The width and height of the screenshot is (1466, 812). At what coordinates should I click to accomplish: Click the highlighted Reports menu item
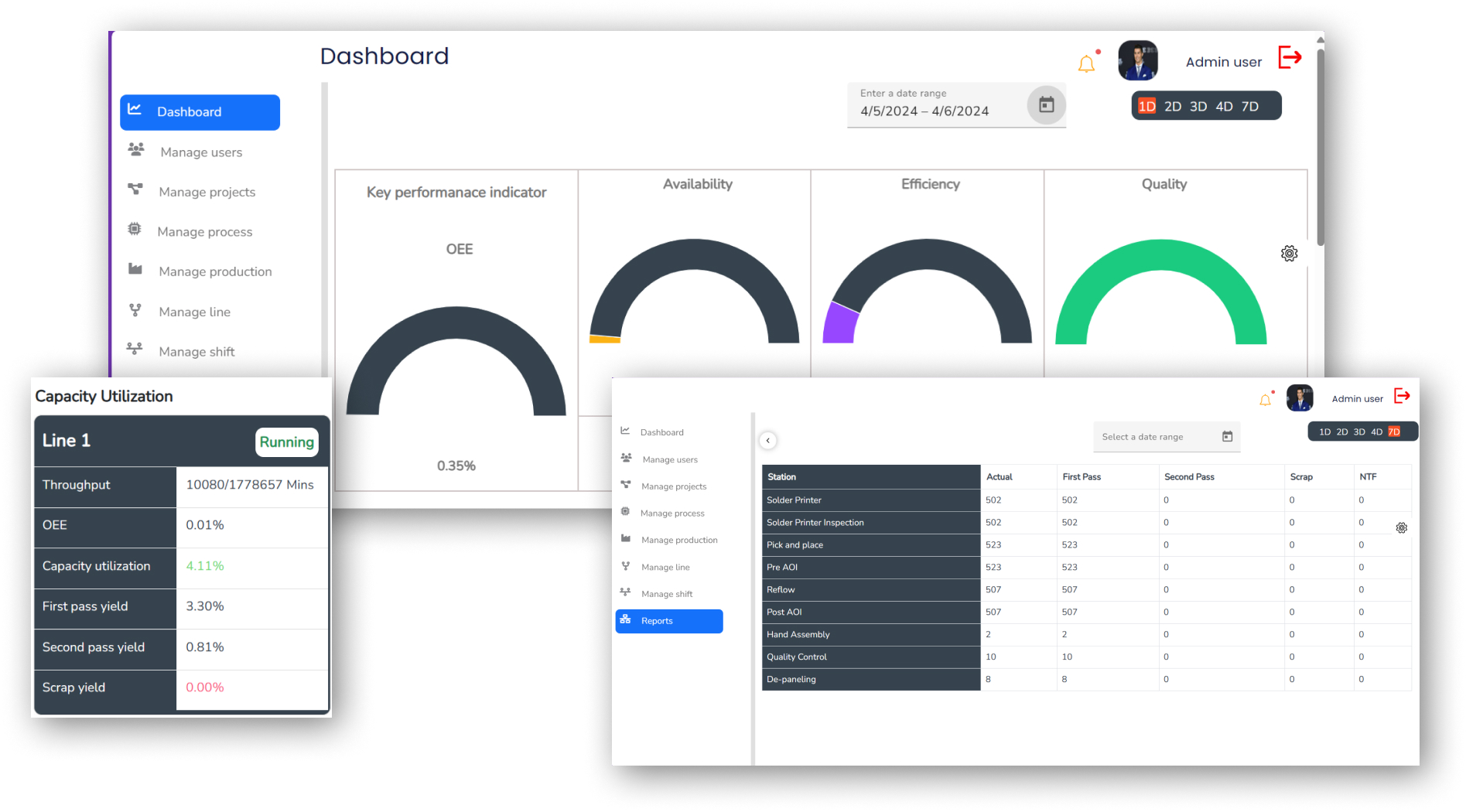click(669, 621)
